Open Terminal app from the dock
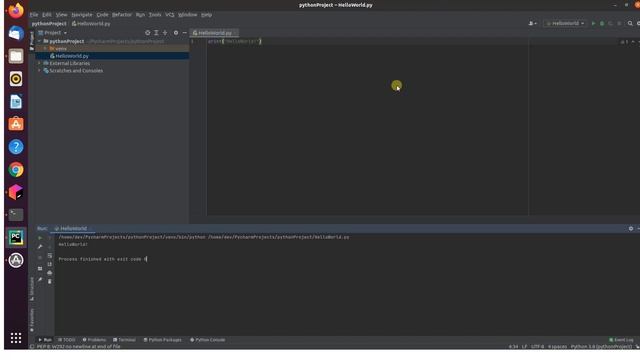Viewport: 640px width, 360px height. [16, 215]
